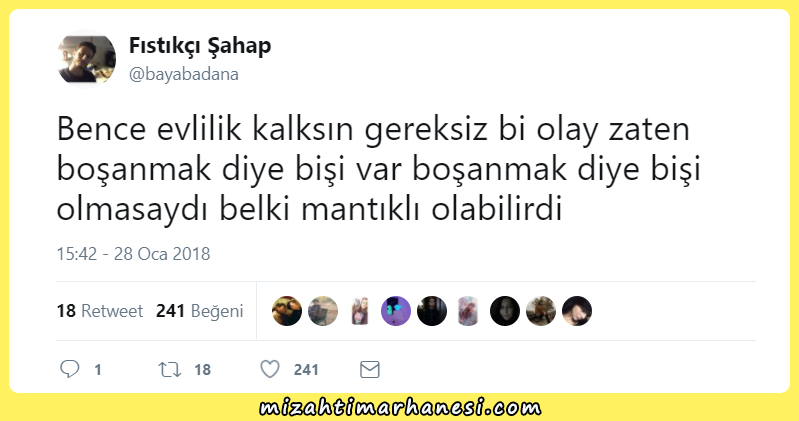This screenshot has height=421, width=799.
Task: Click the retweet arrows icon
Action: coord(170,369)
